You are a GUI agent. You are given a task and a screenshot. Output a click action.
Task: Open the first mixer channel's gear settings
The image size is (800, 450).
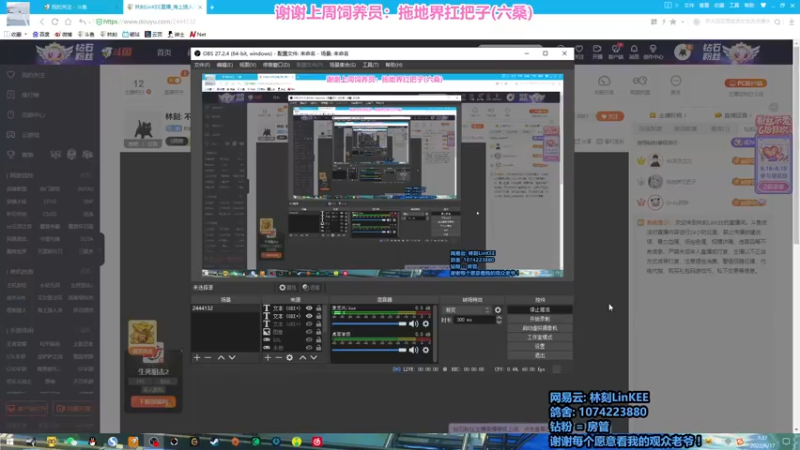tap(426, 323)
